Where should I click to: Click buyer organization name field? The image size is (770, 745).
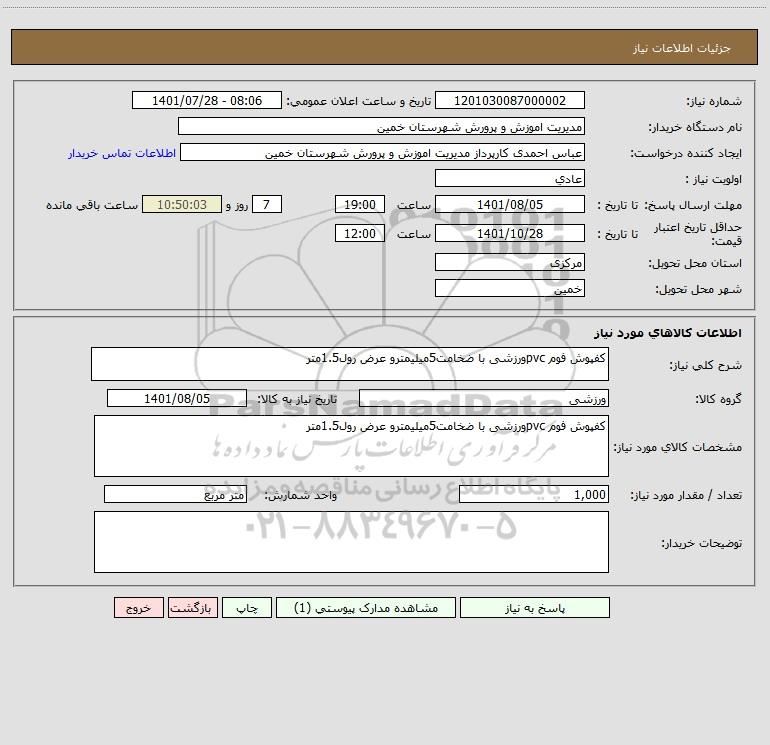tap(381, 126)
